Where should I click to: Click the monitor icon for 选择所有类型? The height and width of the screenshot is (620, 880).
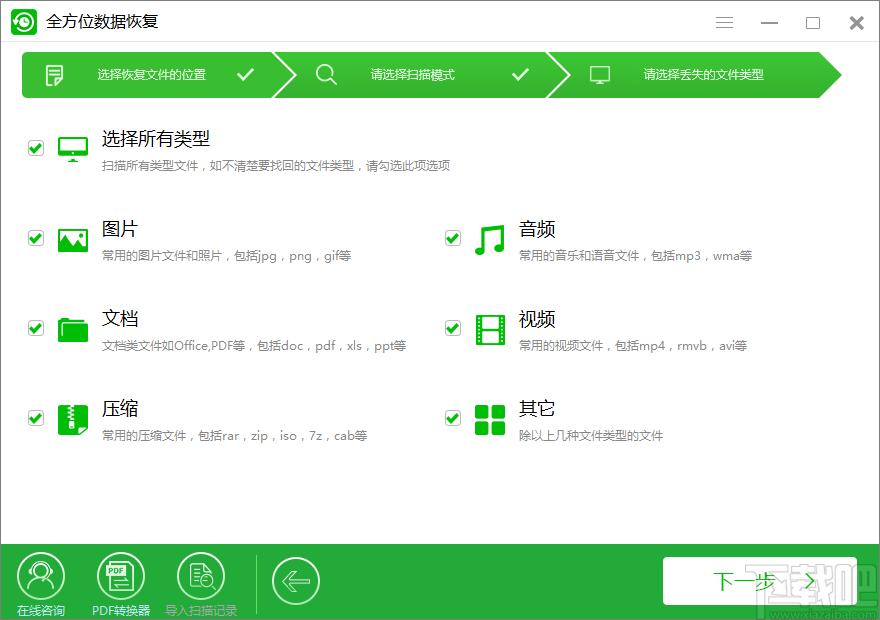pyautogui.click(x=73, y=149)
